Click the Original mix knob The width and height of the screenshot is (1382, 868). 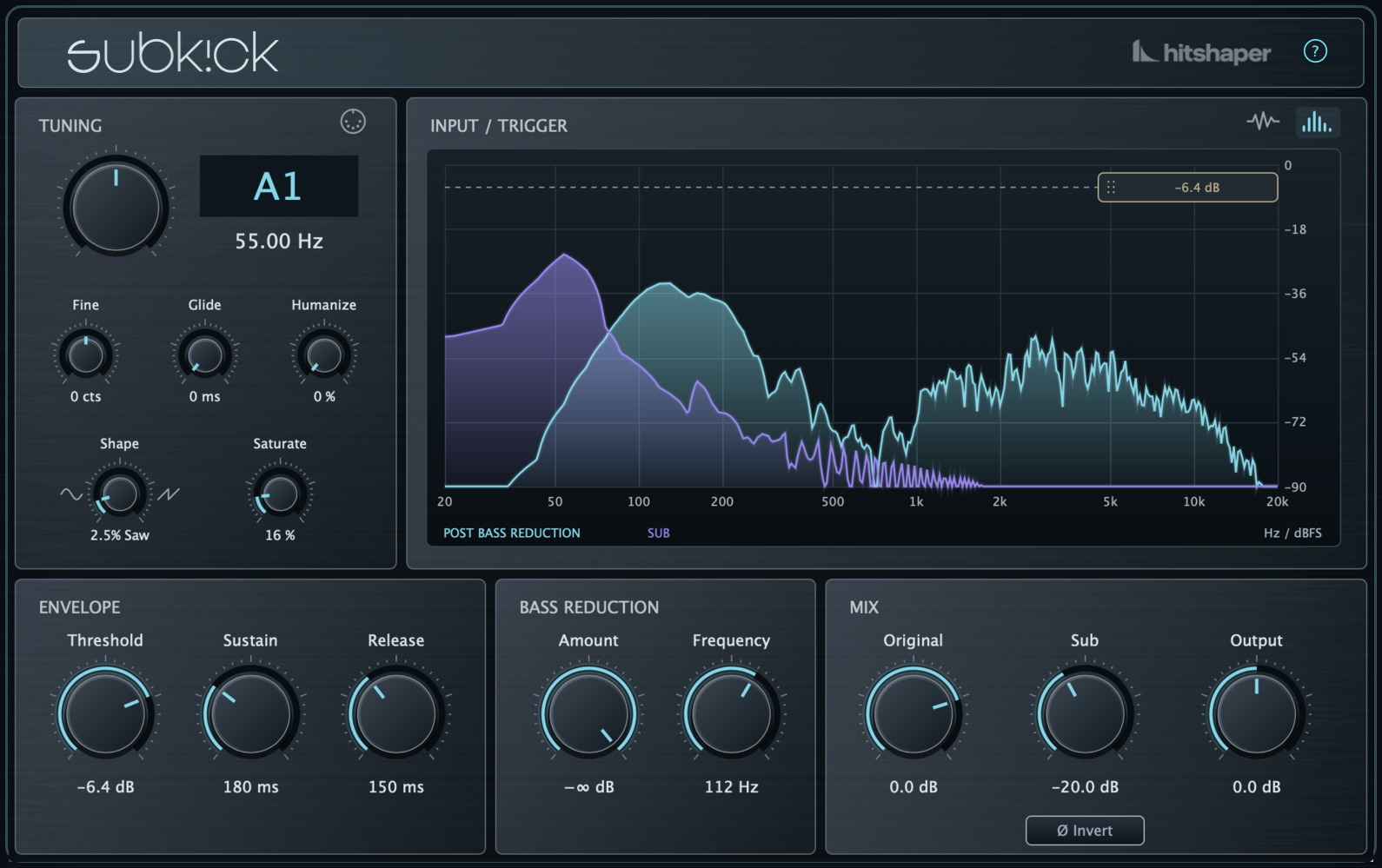913,713
